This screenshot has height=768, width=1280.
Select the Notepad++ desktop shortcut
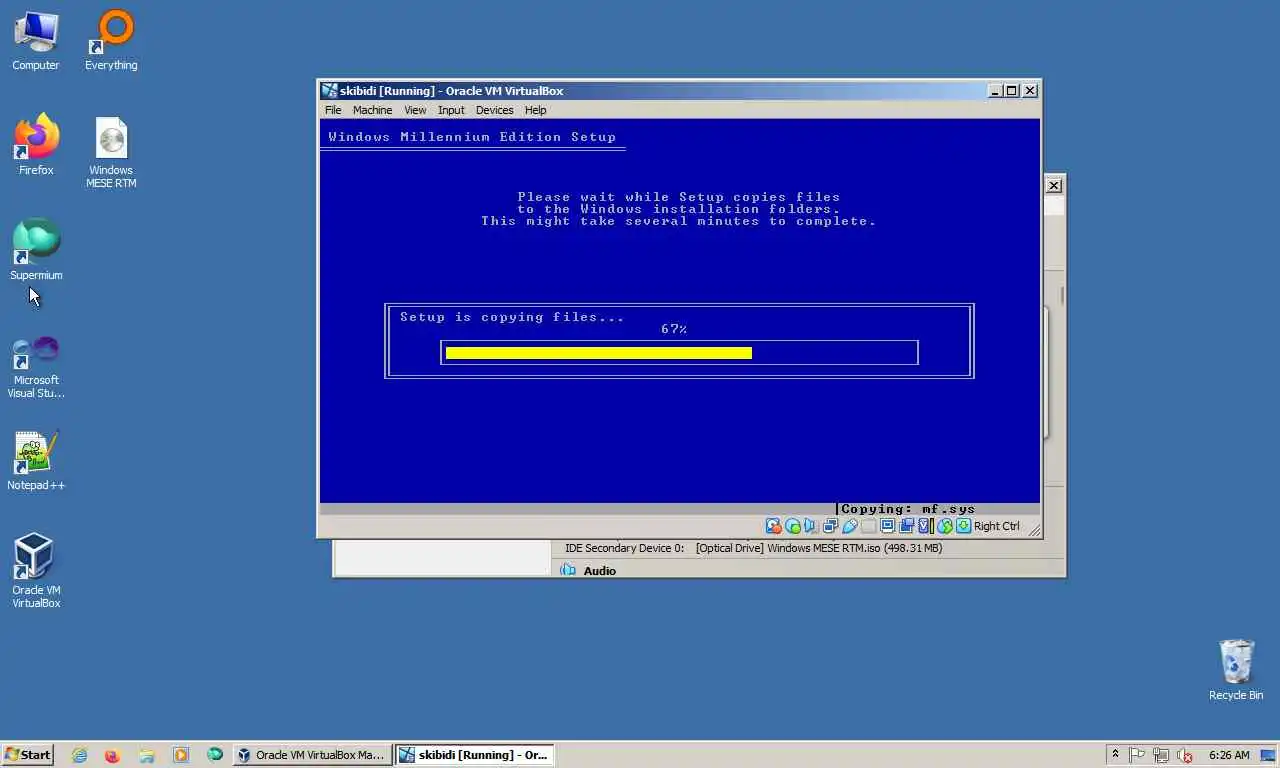[x=36, y=461]
